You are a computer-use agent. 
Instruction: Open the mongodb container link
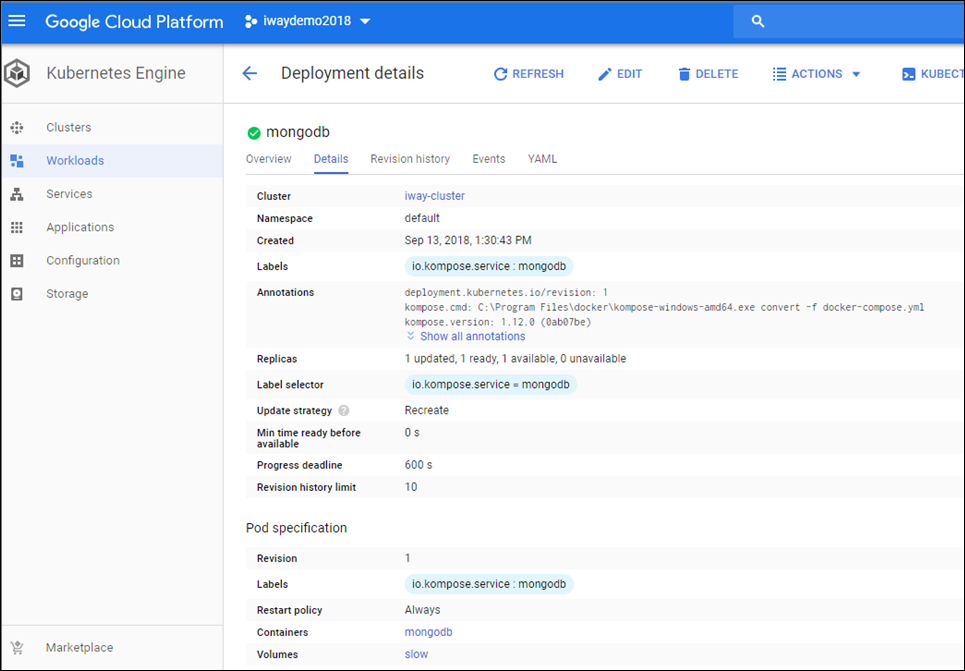[428, 632]
